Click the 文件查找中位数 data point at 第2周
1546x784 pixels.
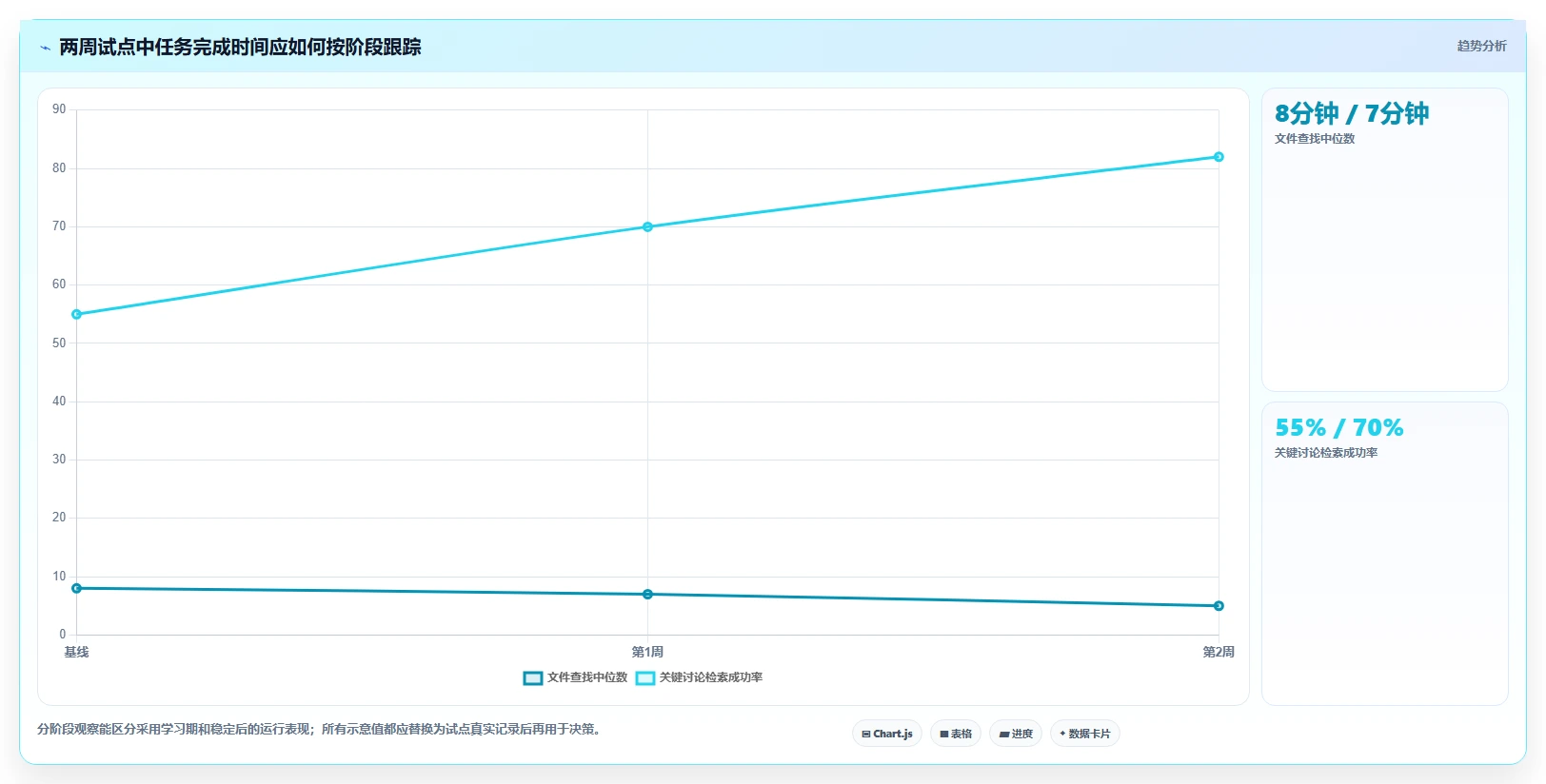coord(1219,606)
